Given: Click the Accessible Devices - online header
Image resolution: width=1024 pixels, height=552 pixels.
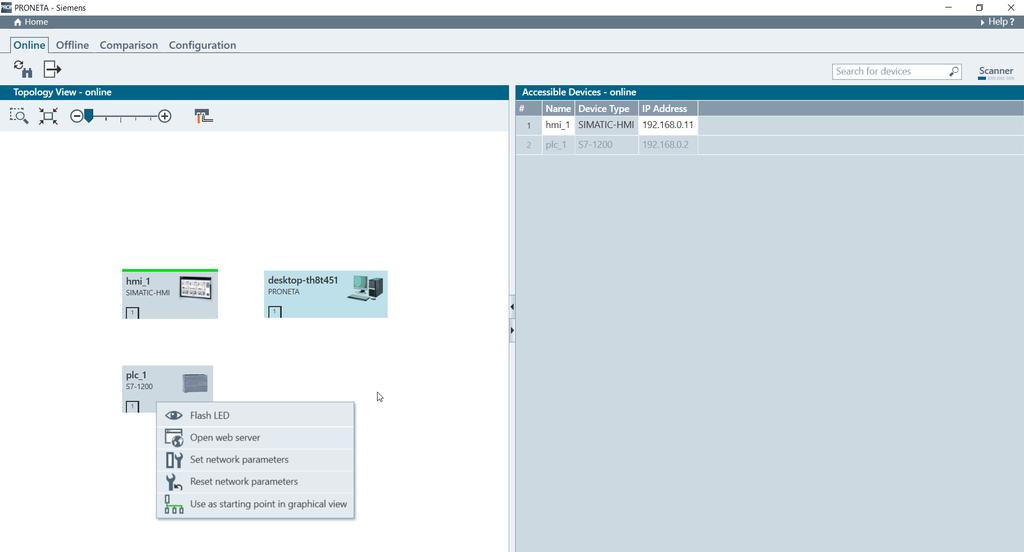Looking at the screenshot, I should click(x=769, y=92).
